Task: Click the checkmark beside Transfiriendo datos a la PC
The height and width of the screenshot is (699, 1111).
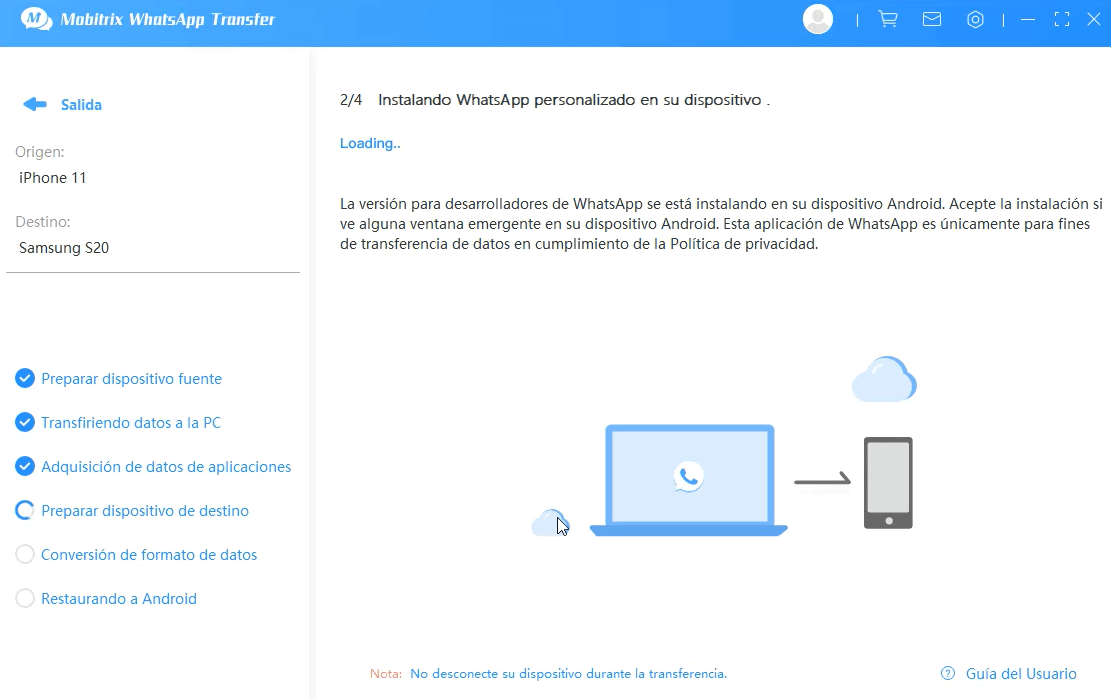Action: 23,422
